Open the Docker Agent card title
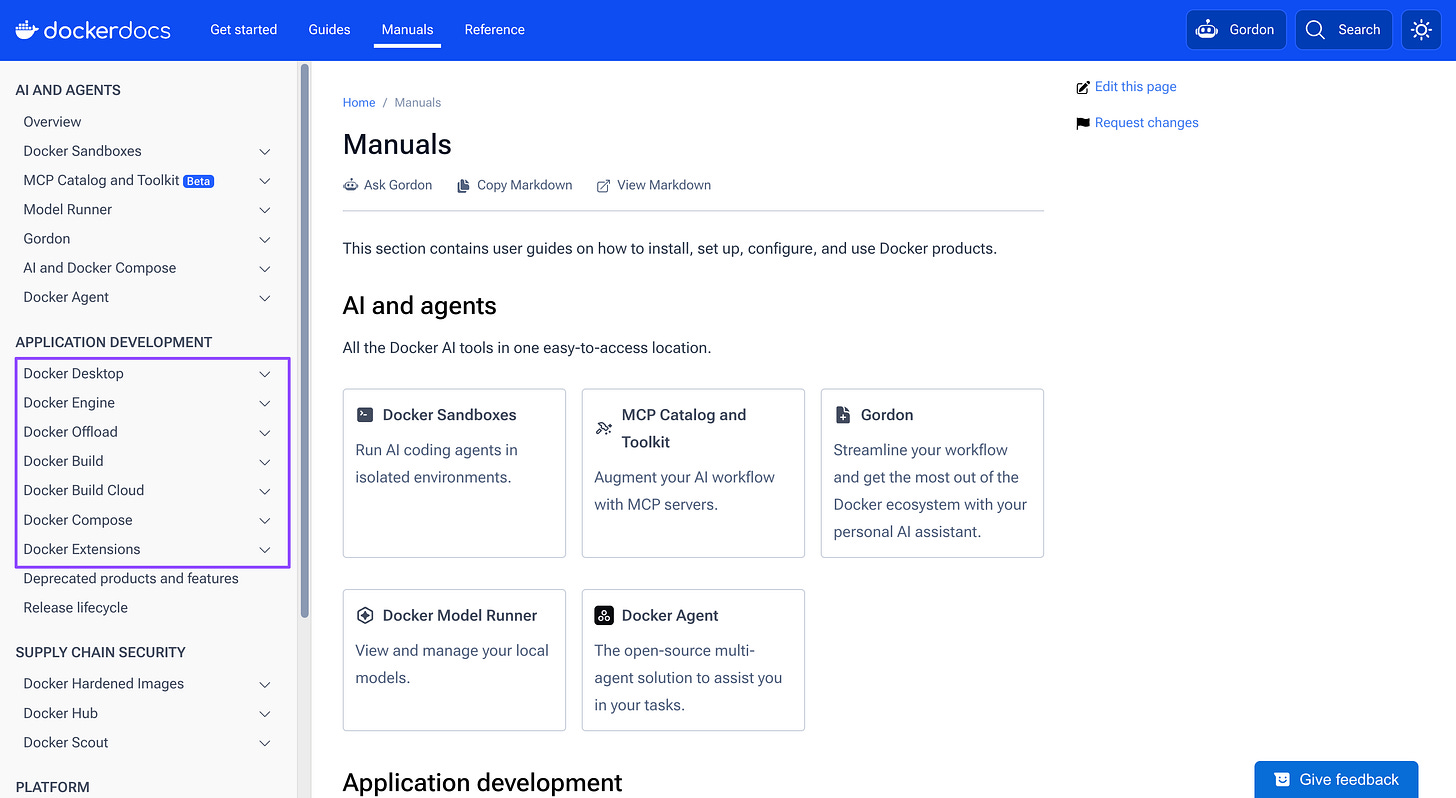The height and width of the screenshot is (798, 1456). (x=670, y=615)
